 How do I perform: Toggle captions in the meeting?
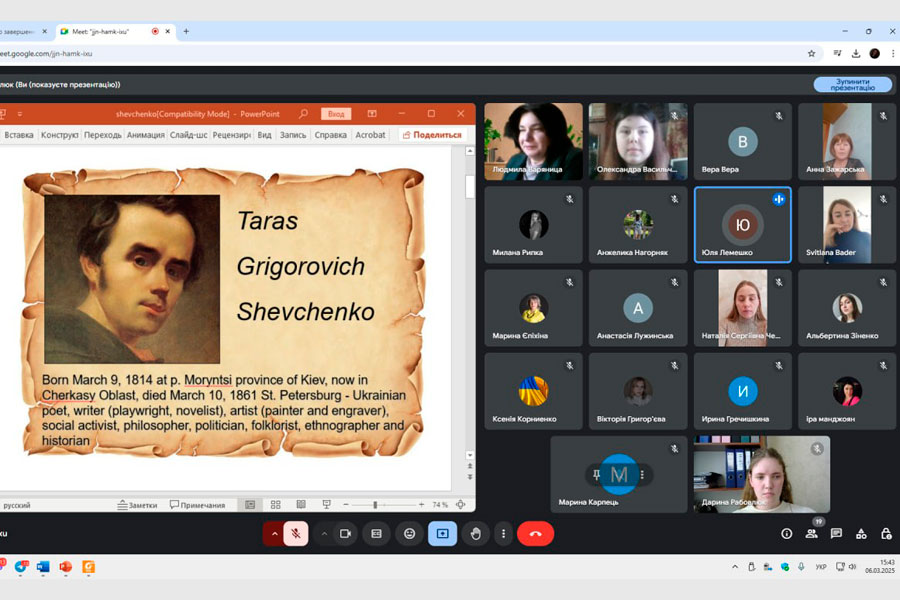(377, 534)
